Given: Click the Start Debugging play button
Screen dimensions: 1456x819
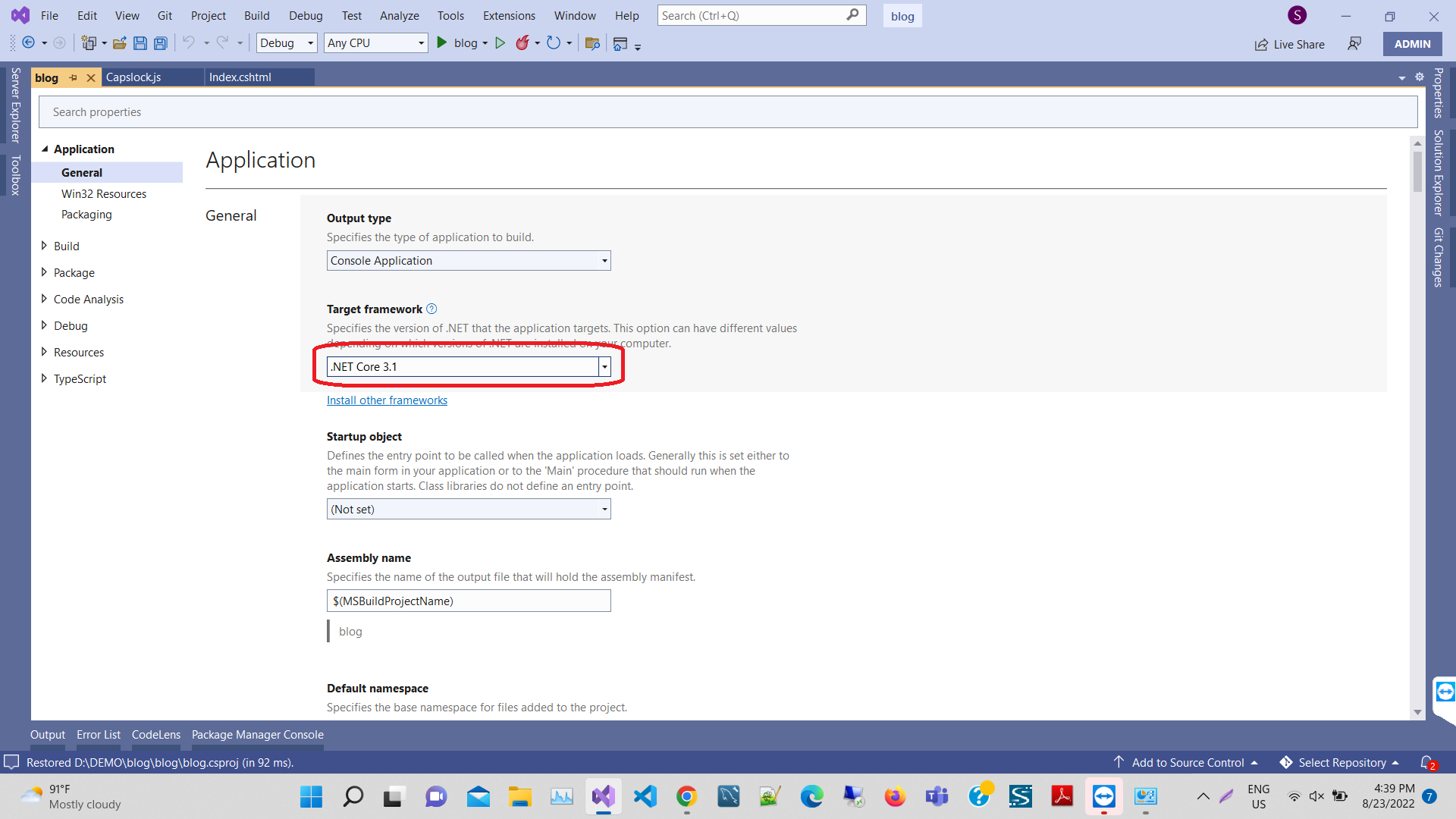Looking at the screenshot, I should [x=441, y=43].
